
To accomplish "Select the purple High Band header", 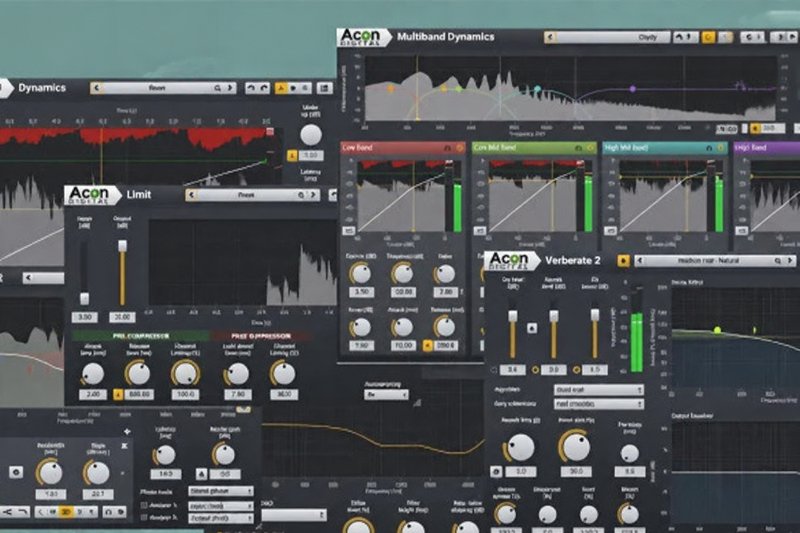I will point(766,148).
